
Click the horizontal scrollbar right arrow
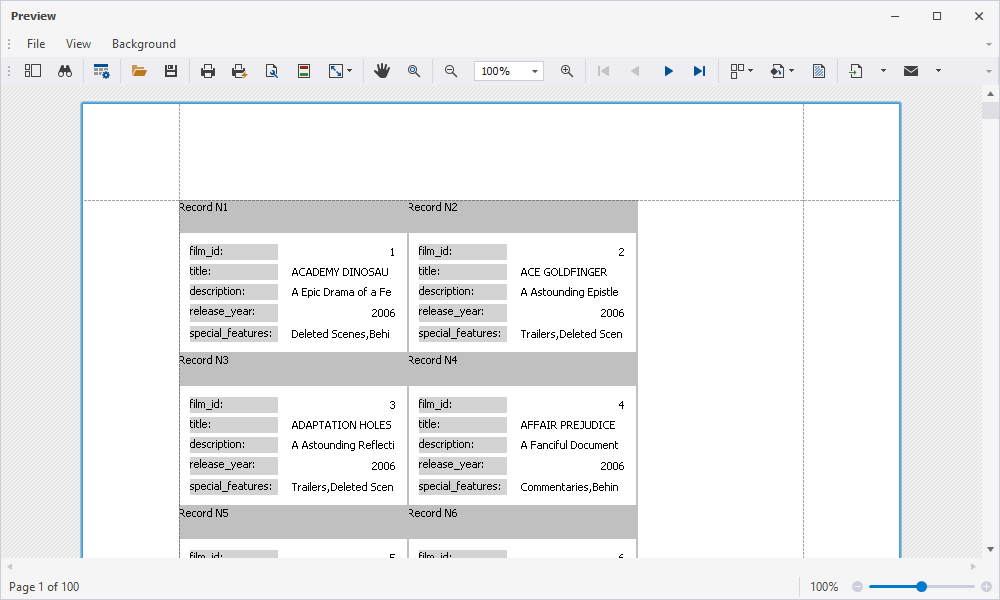point(973,566)
